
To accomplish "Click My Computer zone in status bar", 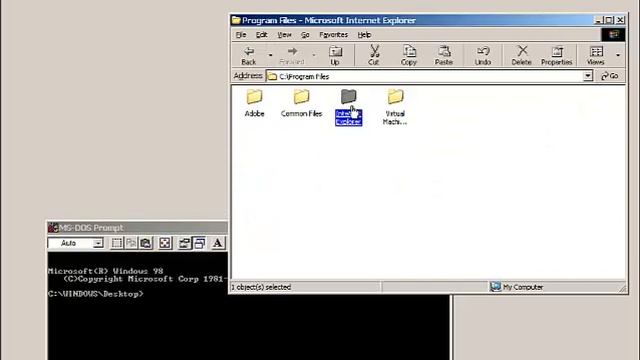I will (517, 287).
